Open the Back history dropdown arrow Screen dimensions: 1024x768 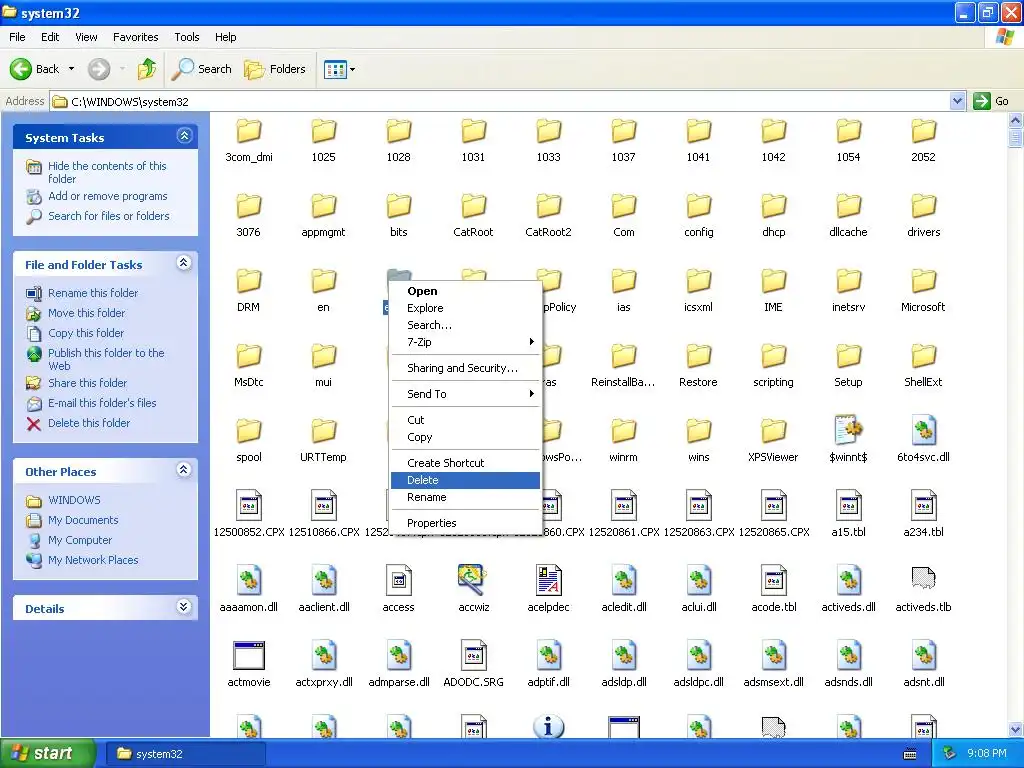coord(71,69)
